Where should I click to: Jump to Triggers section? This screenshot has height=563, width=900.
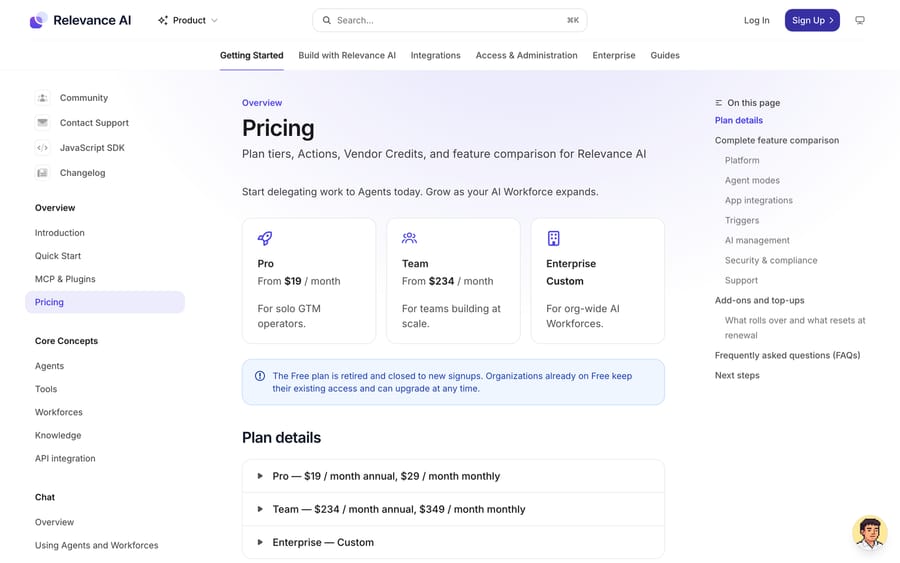(x=742, y=220)
